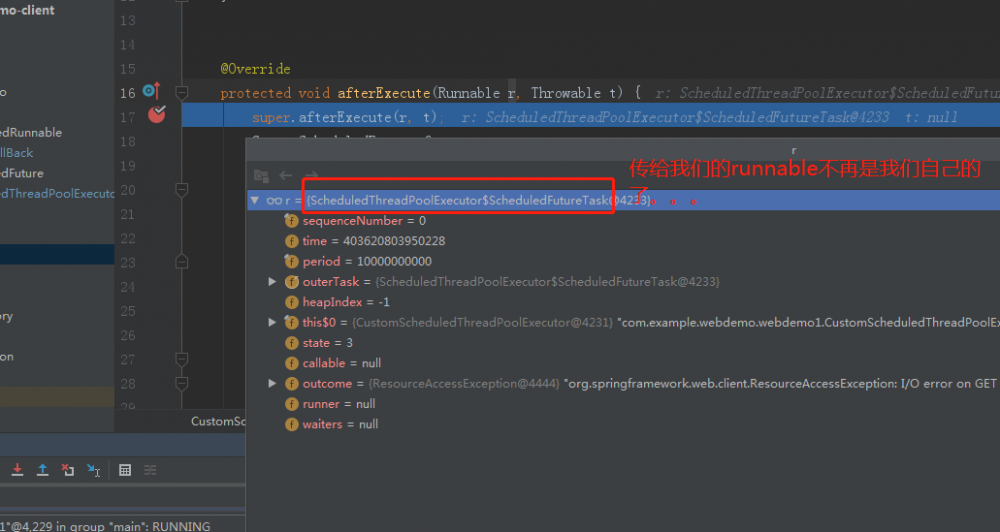Click the field icon next to outcome
The height and width of the screenshot is (532, 1000).
(x=291, y=384)
